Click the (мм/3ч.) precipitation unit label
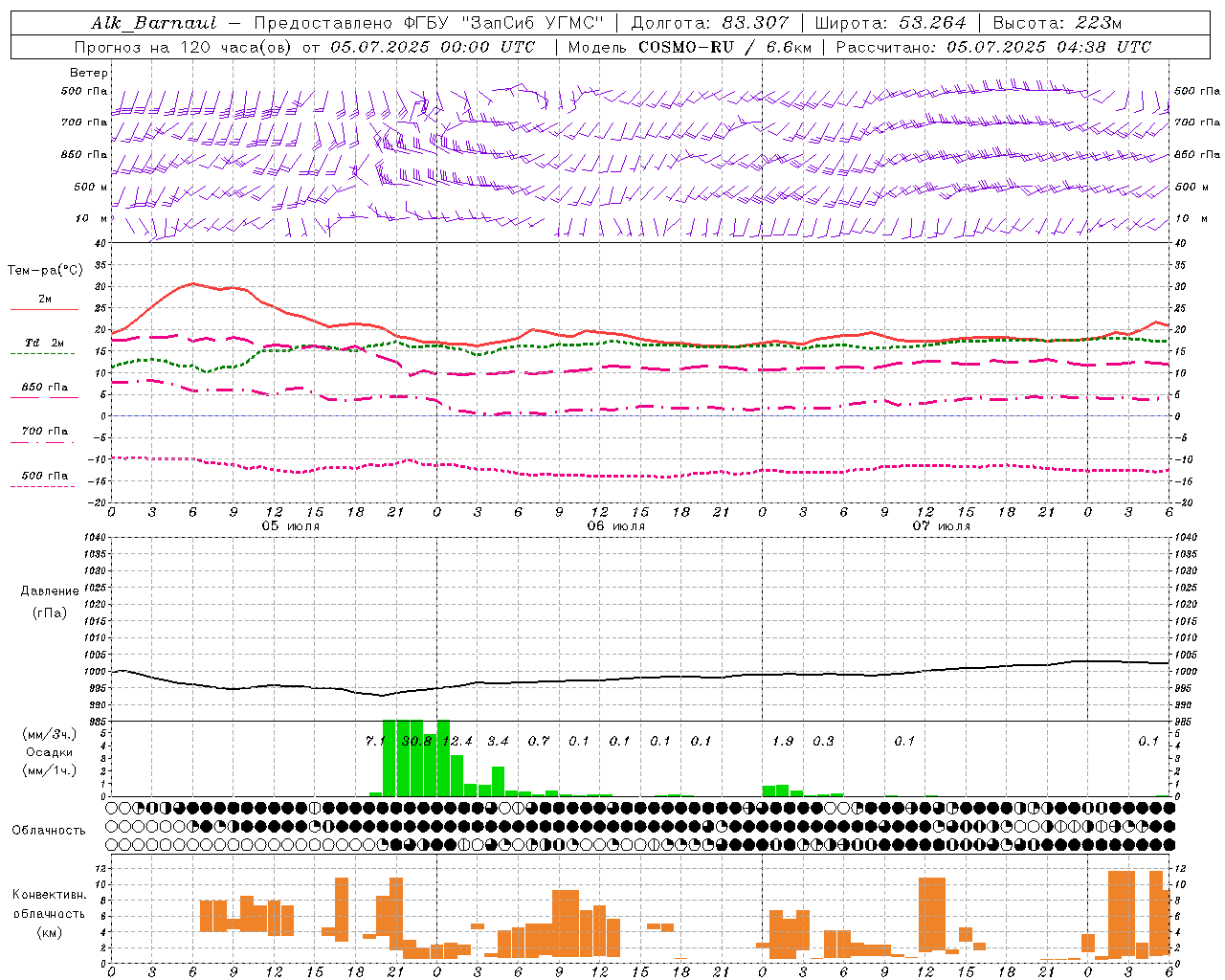Screen dimensions: 1225x980 (x=49, y=734)
